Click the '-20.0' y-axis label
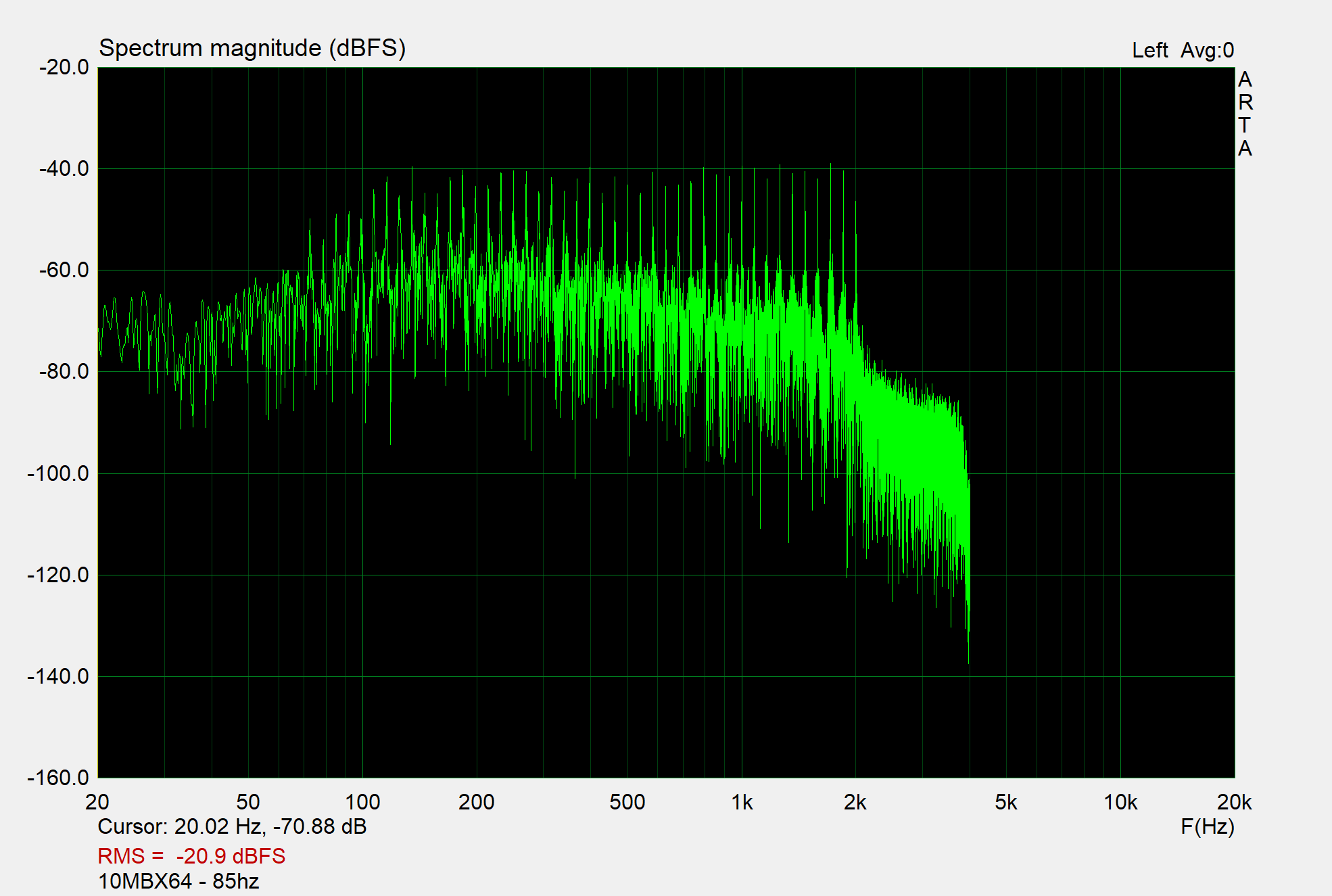 point(64,67)
